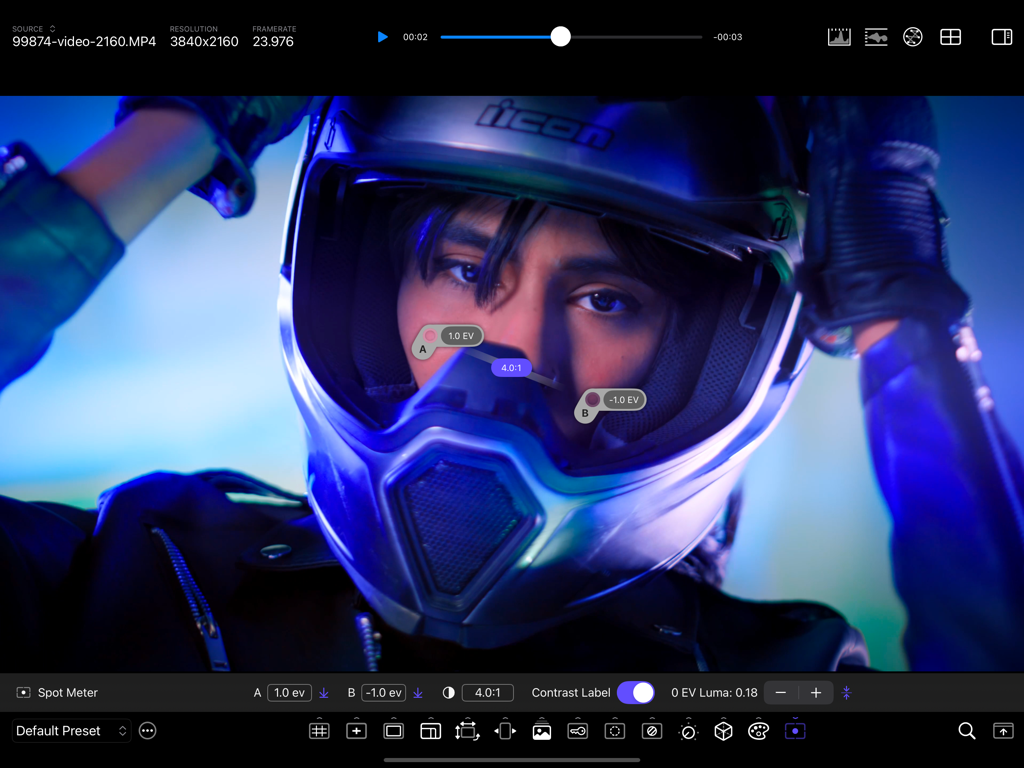Screen dimensions: 1024x768
Task: Show the waveform monitor scope
Action: [x=876, y=36]
